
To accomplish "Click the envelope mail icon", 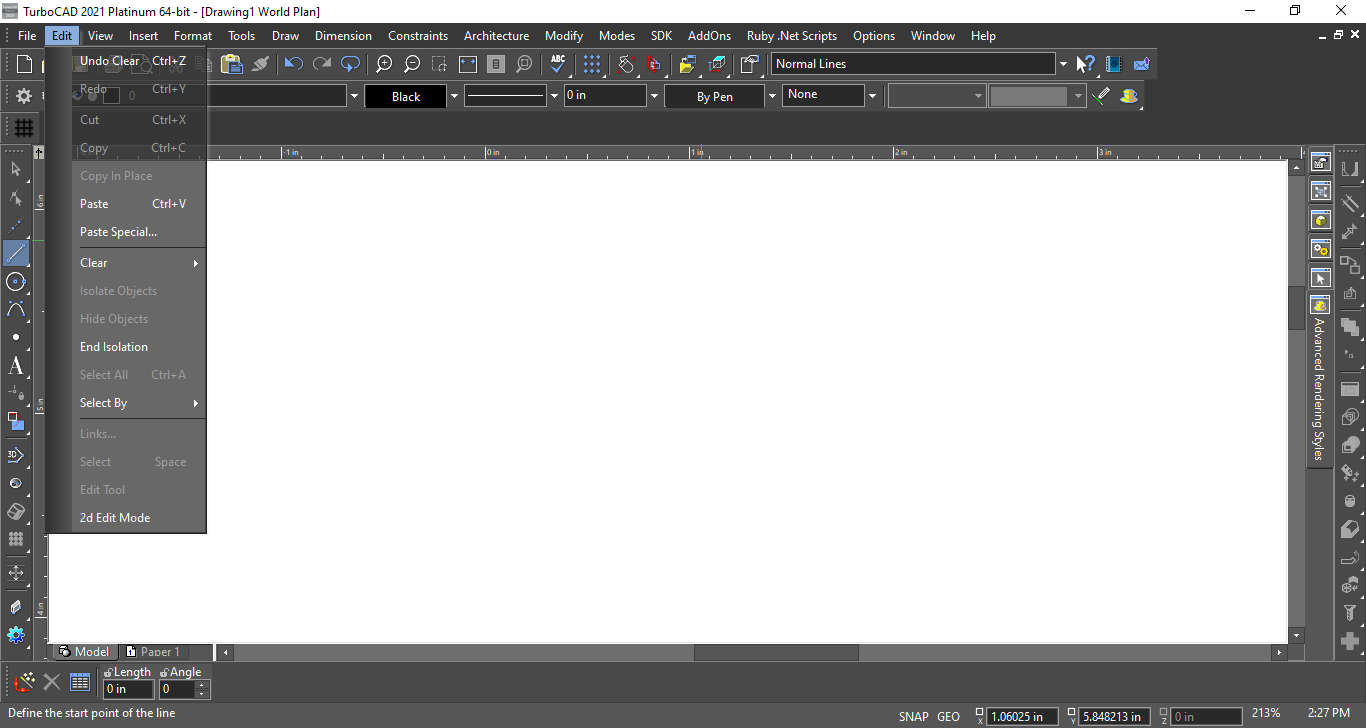I will pyautogui.click(x=1142, y=64).
